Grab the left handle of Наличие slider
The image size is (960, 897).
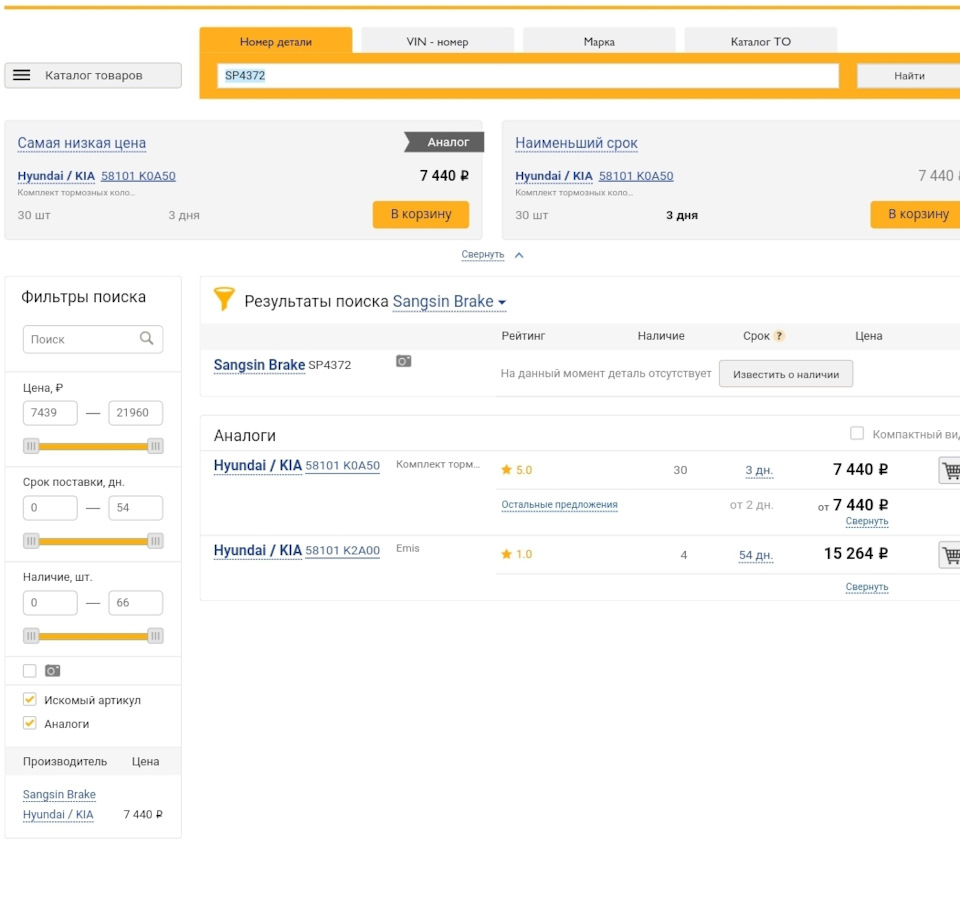[31, 636]
